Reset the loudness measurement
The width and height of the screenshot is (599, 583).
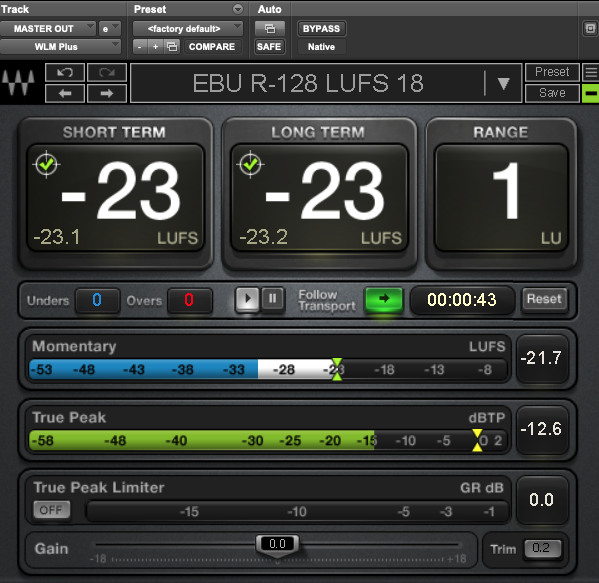544,299
